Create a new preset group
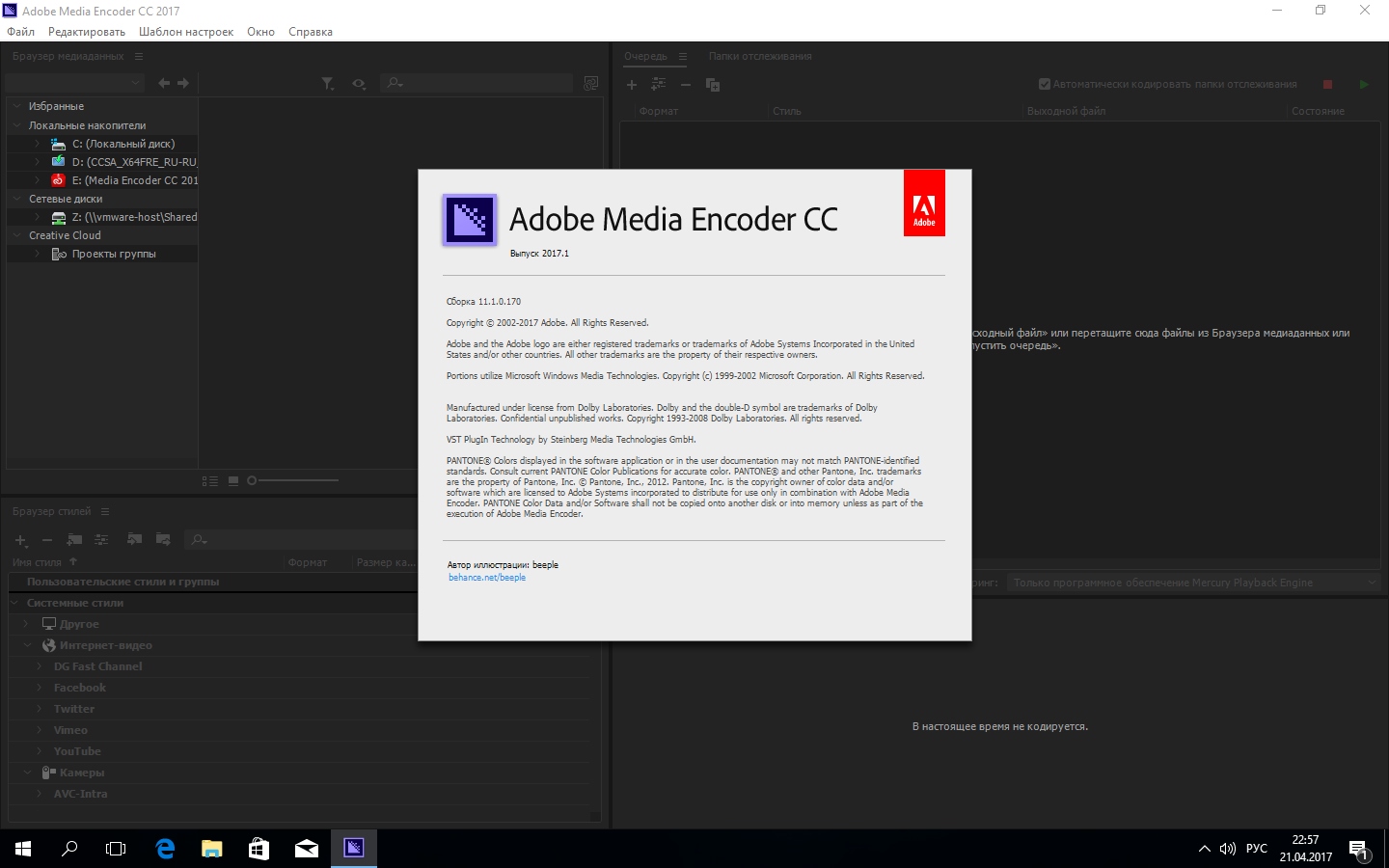Viewport: 1389px width, 868px height. coord(74,540)
